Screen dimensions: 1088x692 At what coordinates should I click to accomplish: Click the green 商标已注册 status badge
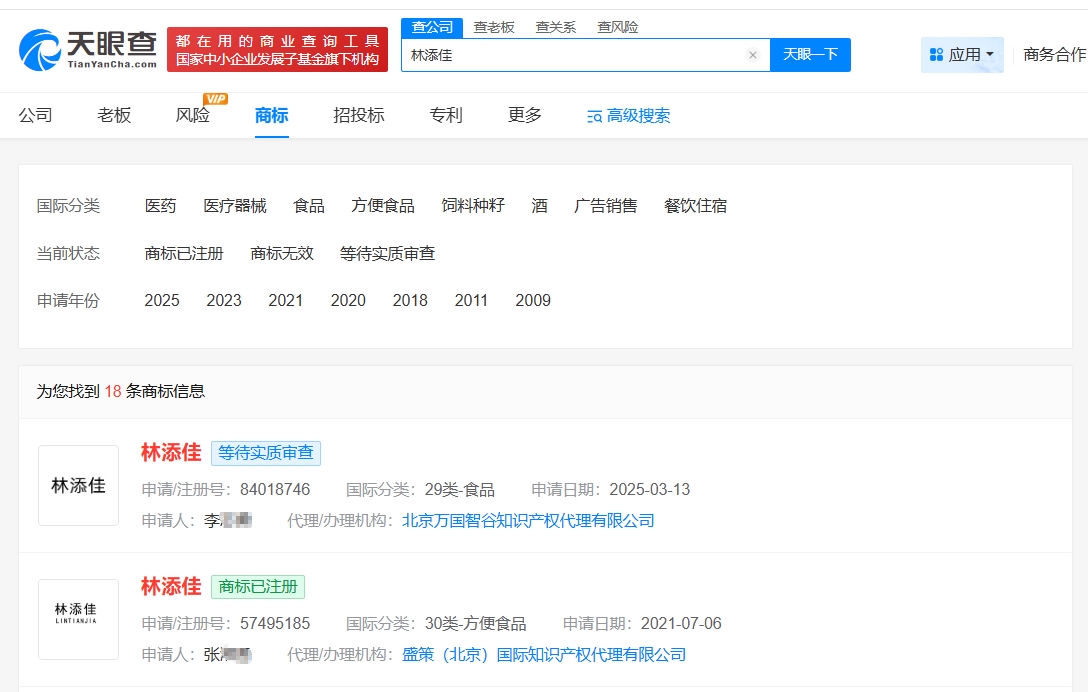[x=258, y=587]
